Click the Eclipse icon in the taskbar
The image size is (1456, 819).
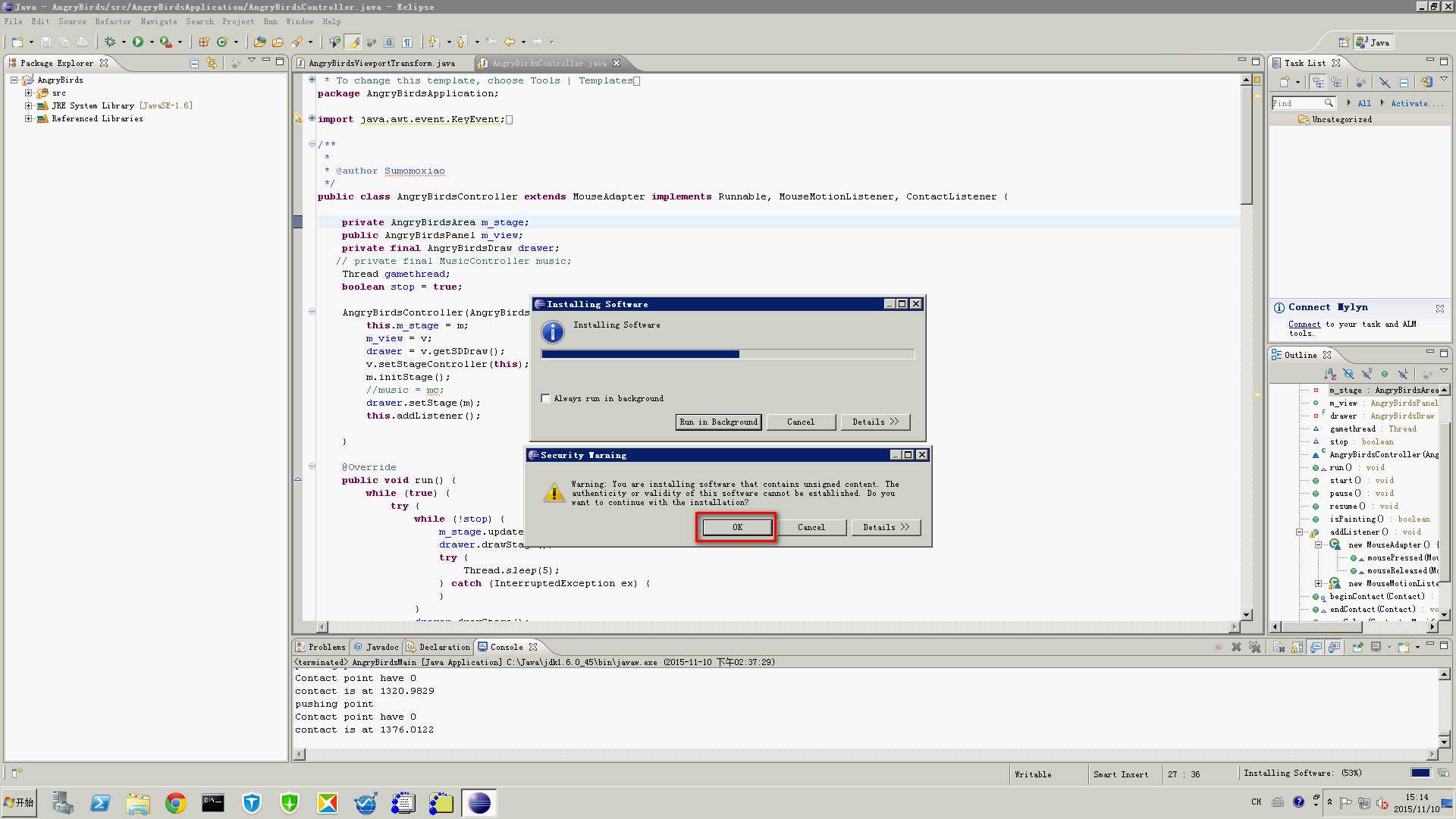click(479, 803)
